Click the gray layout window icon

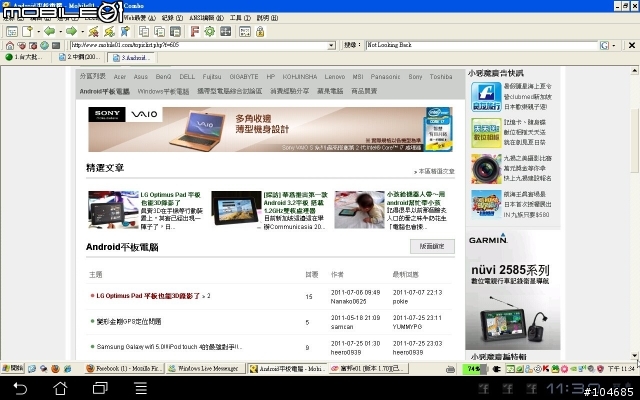click(175, 31)
